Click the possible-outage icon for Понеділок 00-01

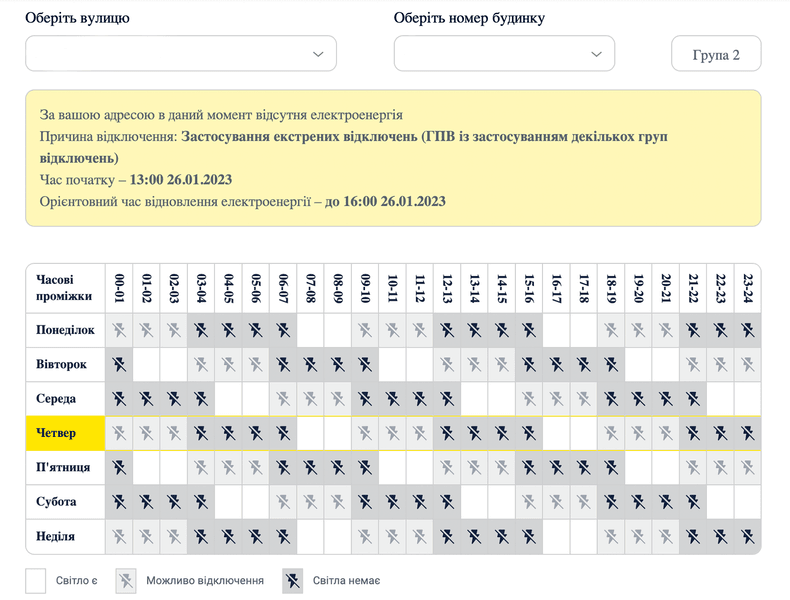click(x=120, y=330)
